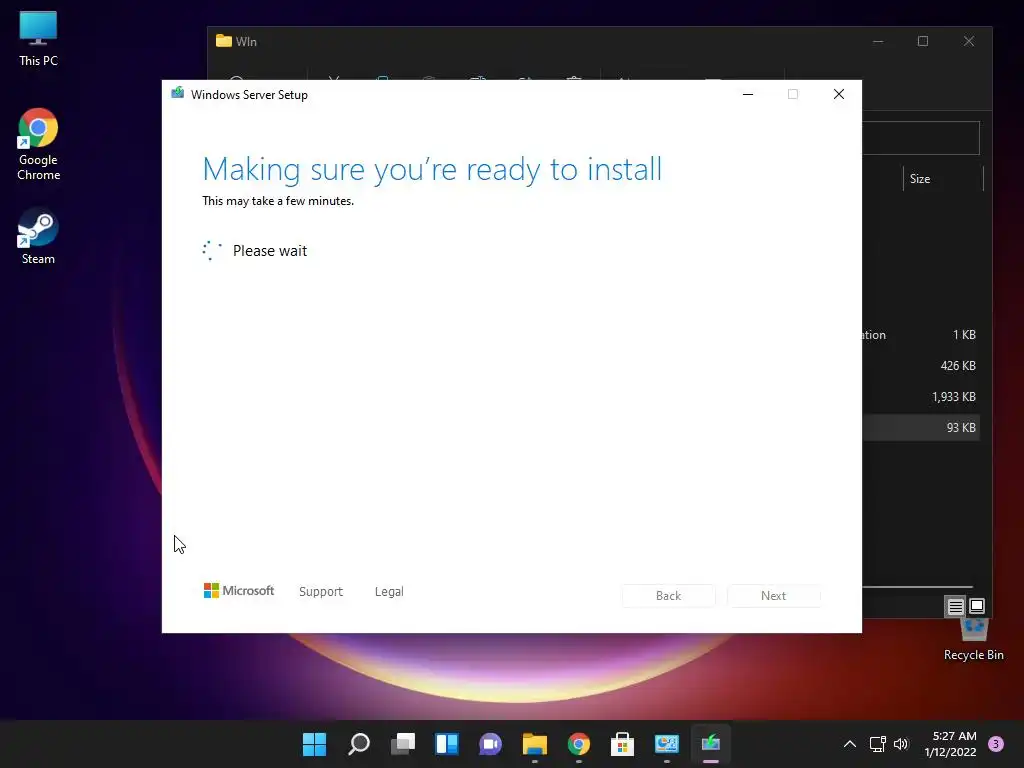Open the Google Chrome desktop shortcut
The width and height of the screenshot is (1024, 768).
point(38,144)
